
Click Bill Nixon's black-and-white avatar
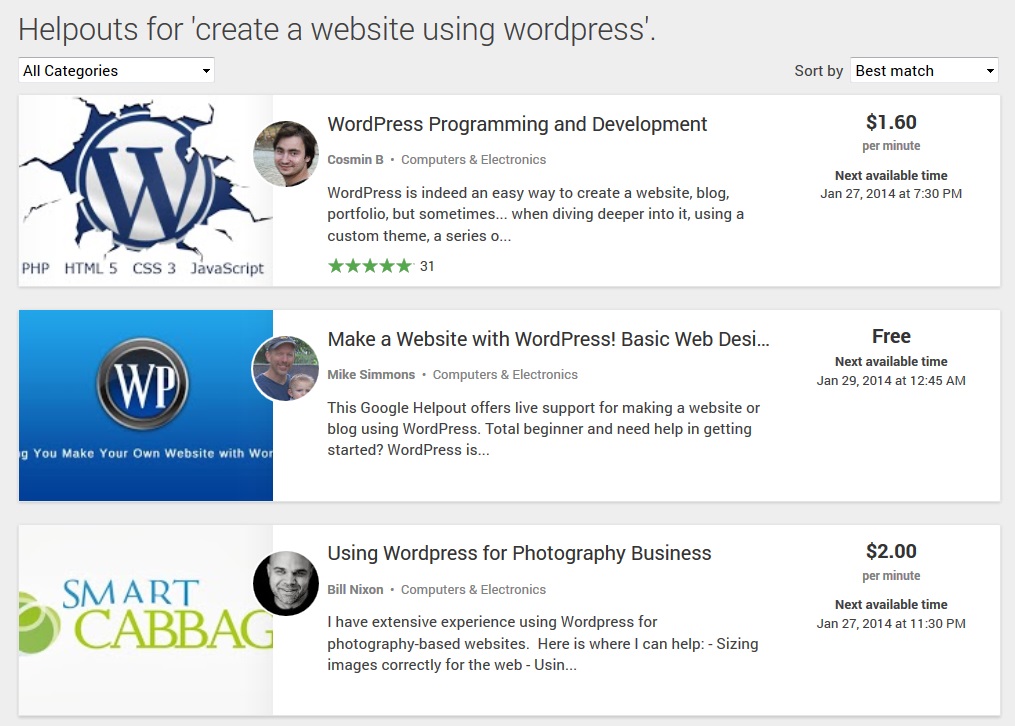point(286,583)
